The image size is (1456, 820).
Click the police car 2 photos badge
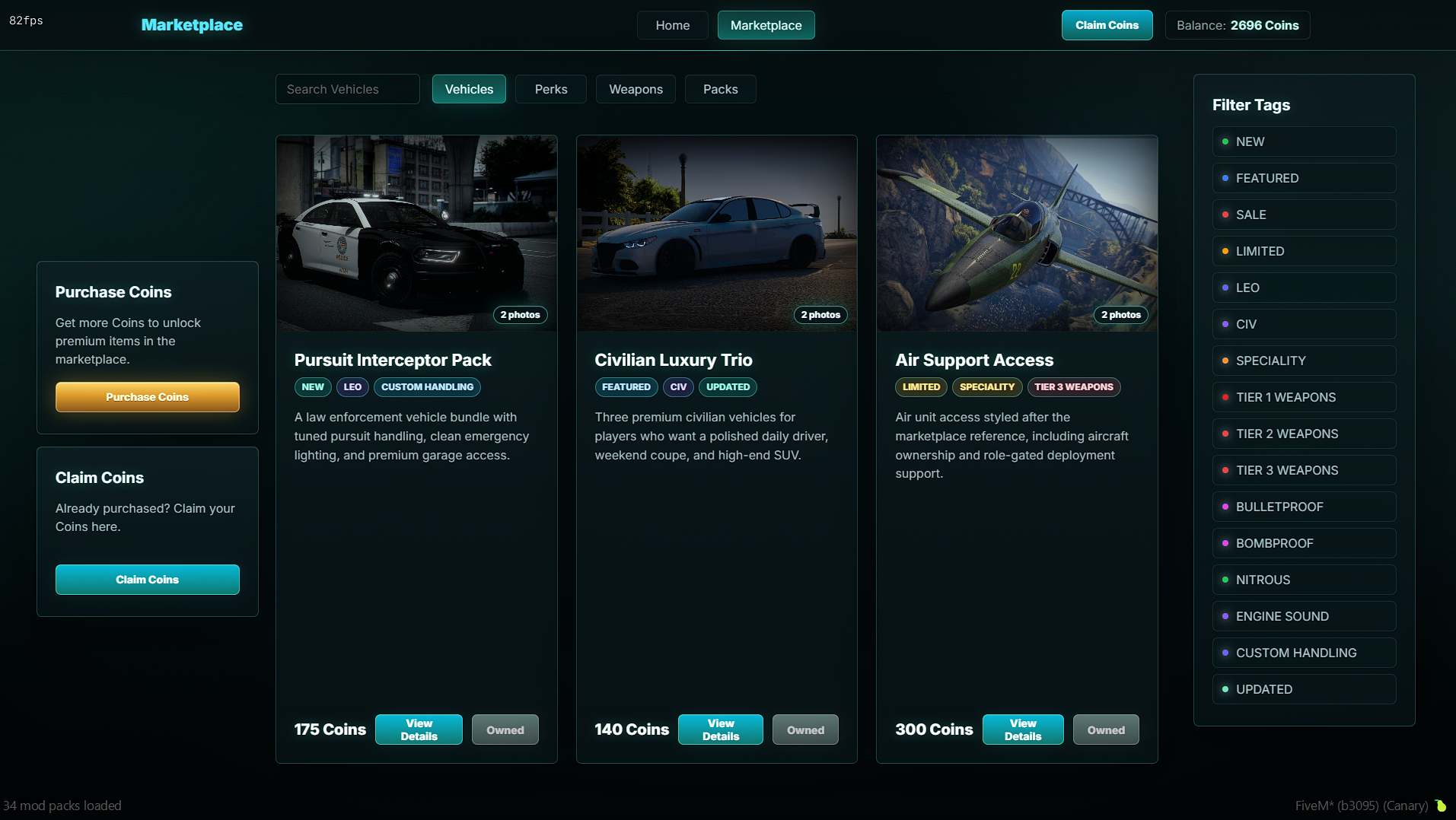(520, 315)
